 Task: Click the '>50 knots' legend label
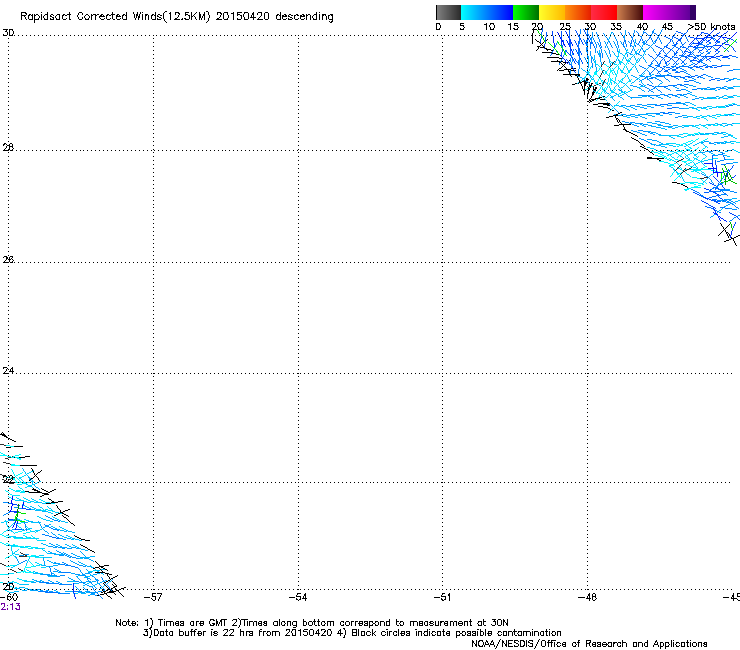(x=711, y=27)
